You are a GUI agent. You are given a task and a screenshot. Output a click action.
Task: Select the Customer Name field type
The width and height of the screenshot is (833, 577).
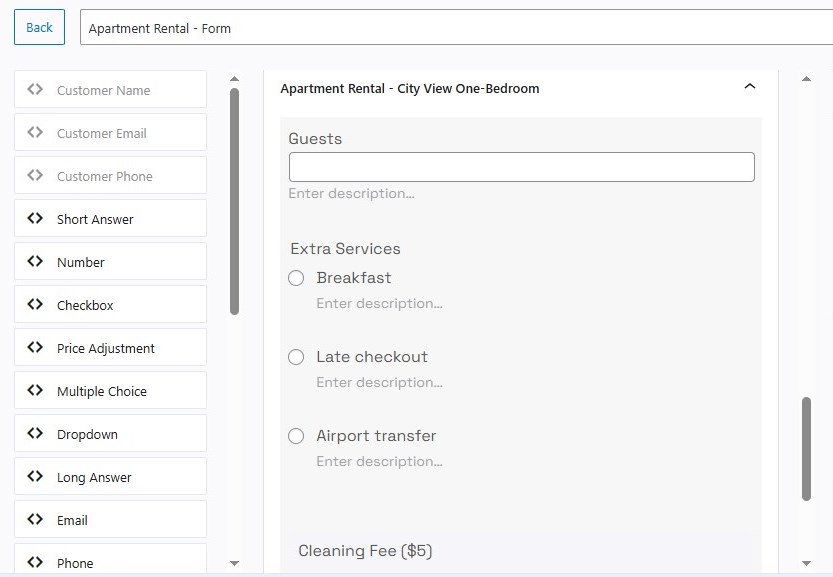110,89
